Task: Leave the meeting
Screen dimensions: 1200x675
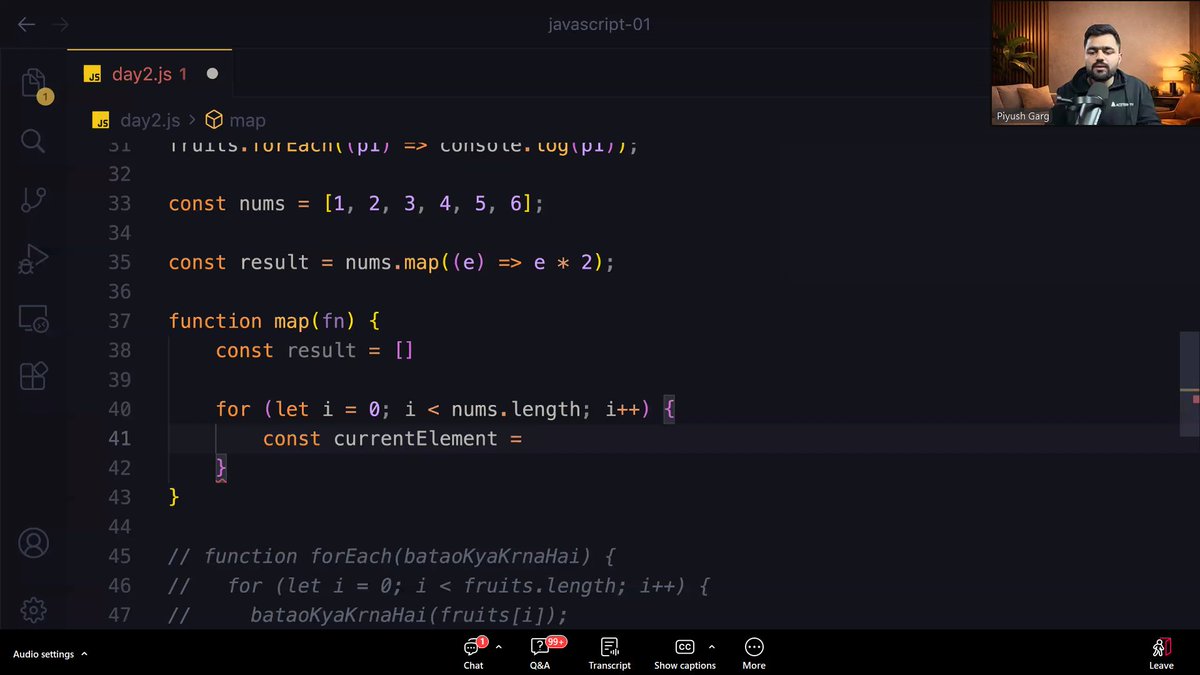Action: pos(1161,653)
